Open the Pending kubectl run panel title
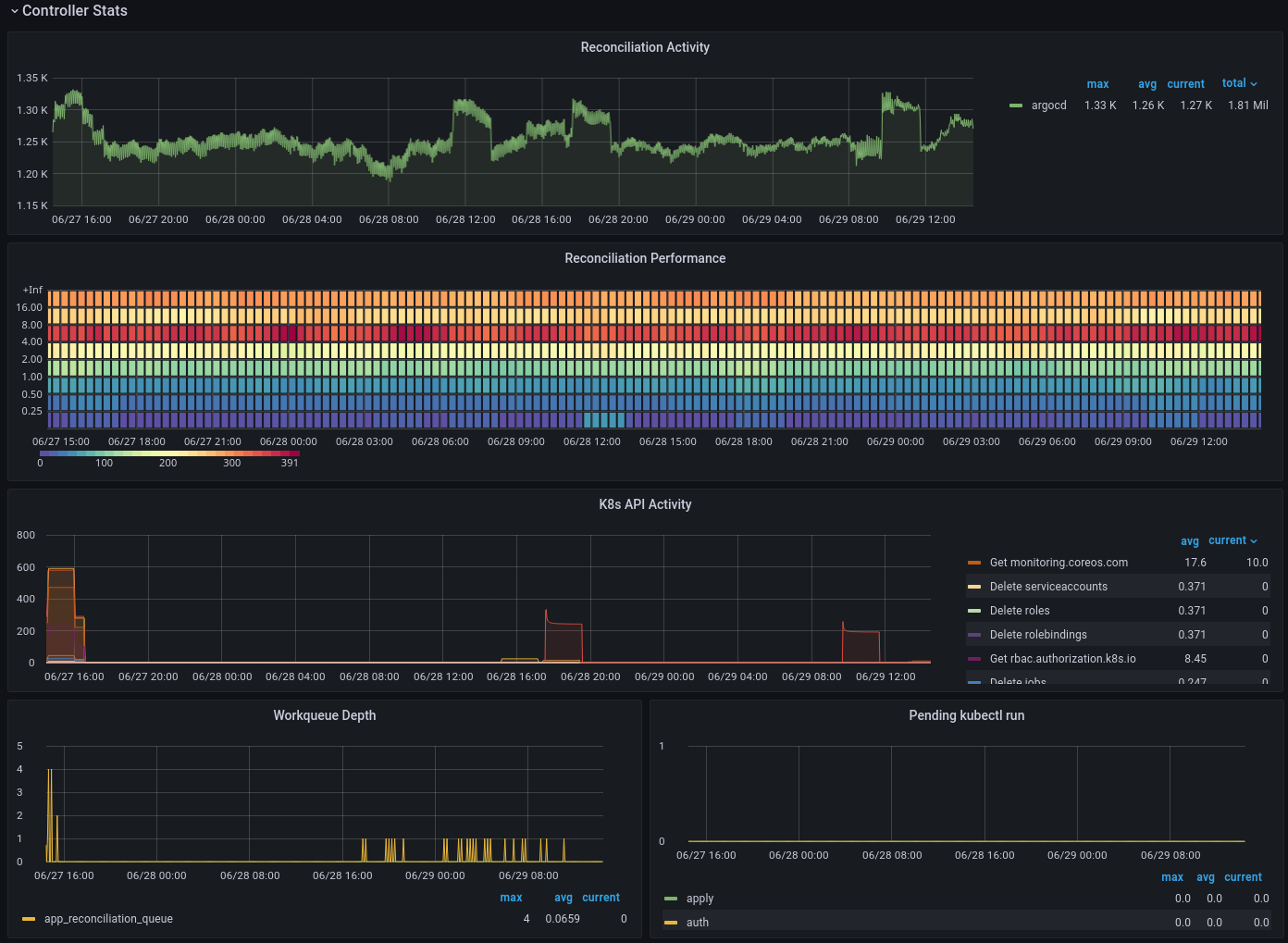 967,715
